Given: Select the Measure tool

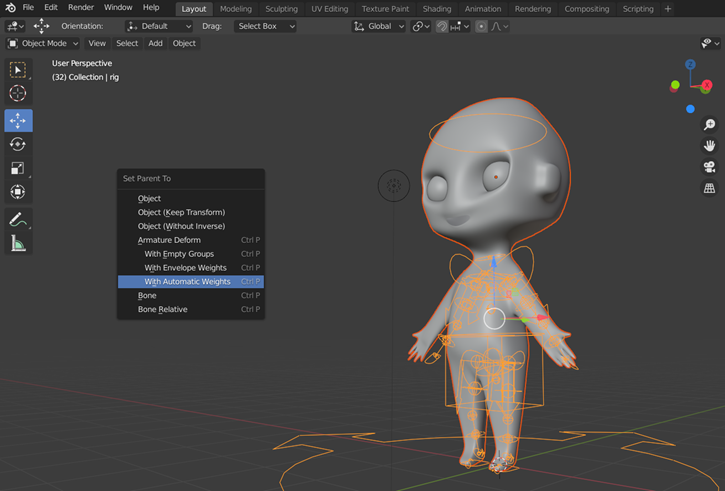Looking at the screenshot, I should [18, 243].
